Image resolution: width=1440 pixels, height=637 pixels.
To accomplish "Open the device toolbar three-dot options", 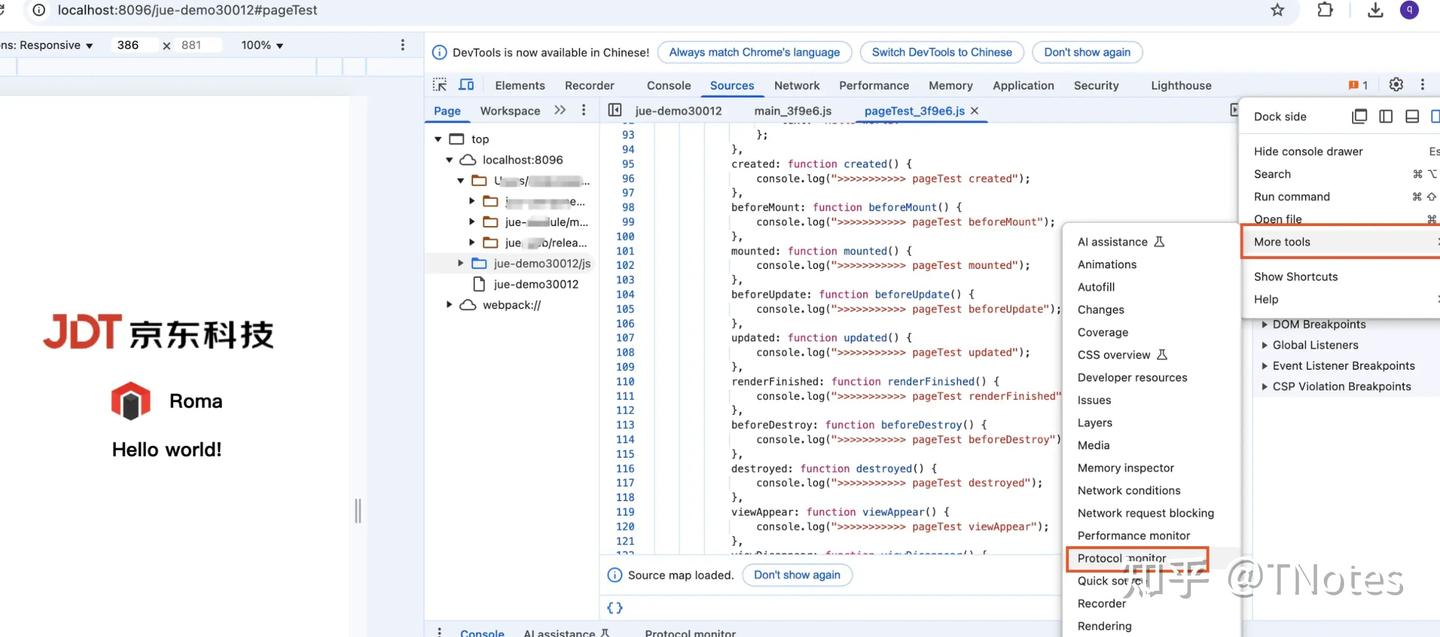I will pyautogui.click(x=403, y=45).
